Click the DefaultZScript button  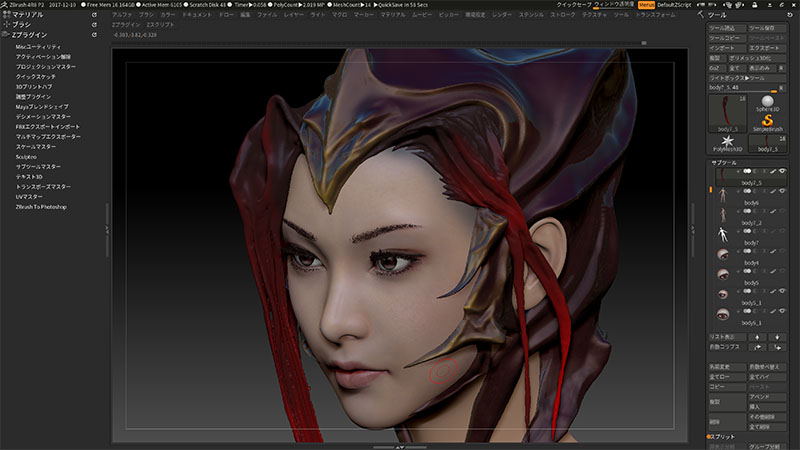pos(674,5)
